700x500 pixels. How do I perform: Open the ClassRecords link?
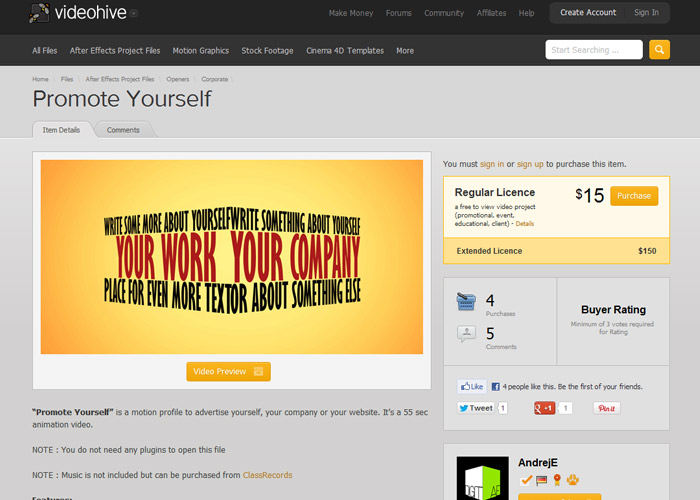tap(267, 475)
